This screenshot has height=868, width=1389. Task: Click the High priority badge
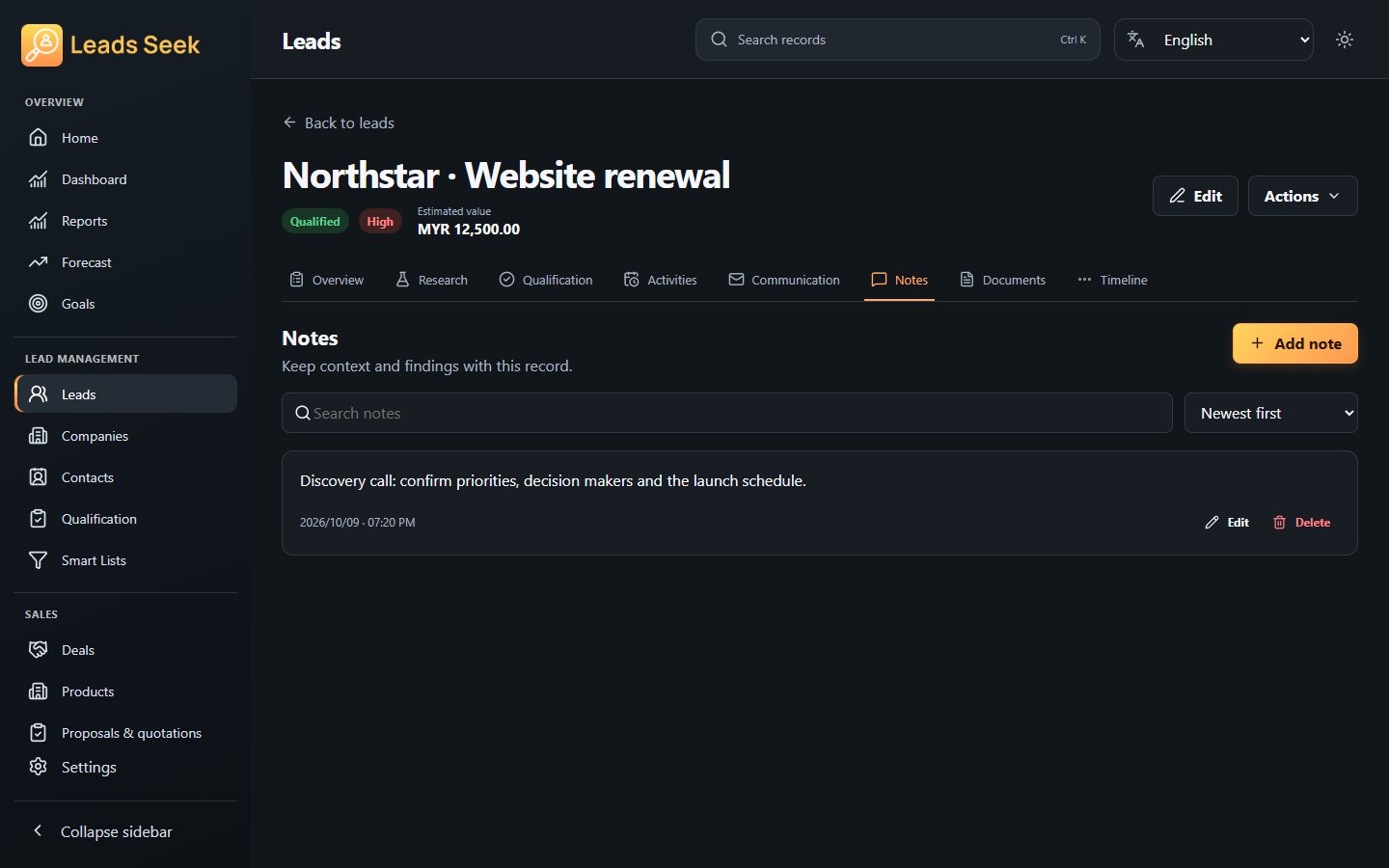coord(380,221)
